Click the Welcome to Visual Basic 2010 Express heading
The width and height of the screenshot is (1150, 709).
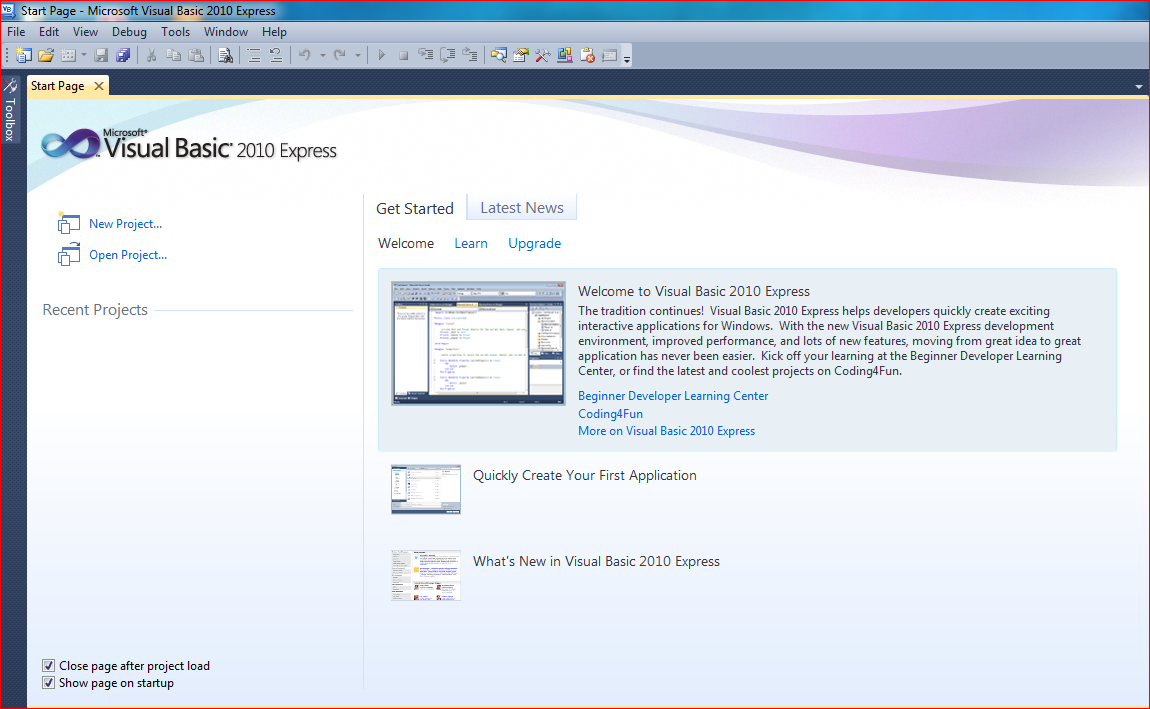coord(694,291)
